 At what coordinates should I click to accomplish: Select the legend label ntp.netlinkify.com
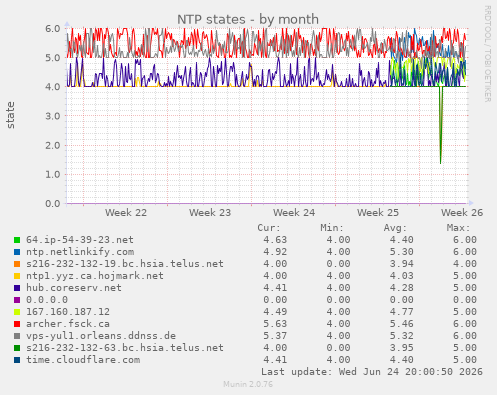(x=80, y=252)
